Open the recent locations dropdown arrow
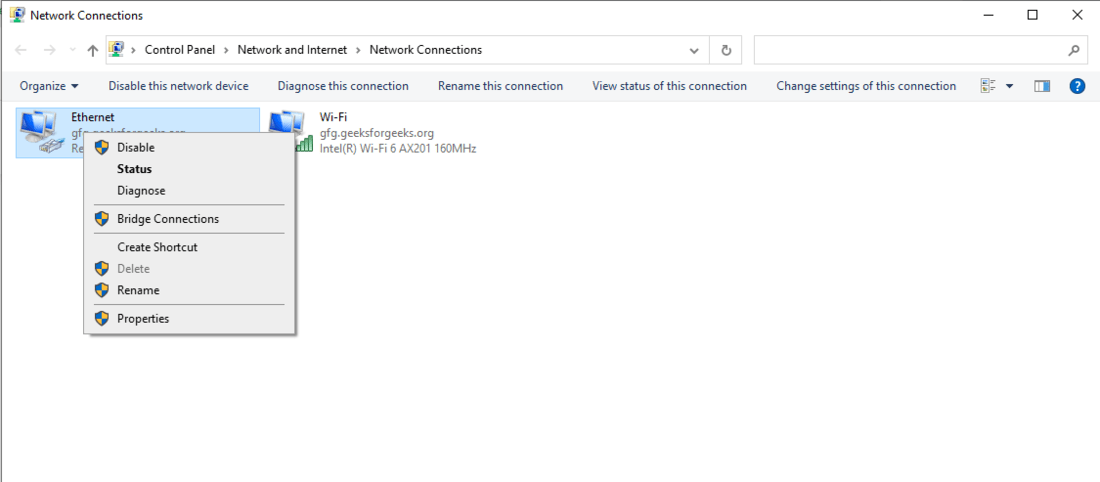This screenshot has width=1100, height=482. click(72, 50)
